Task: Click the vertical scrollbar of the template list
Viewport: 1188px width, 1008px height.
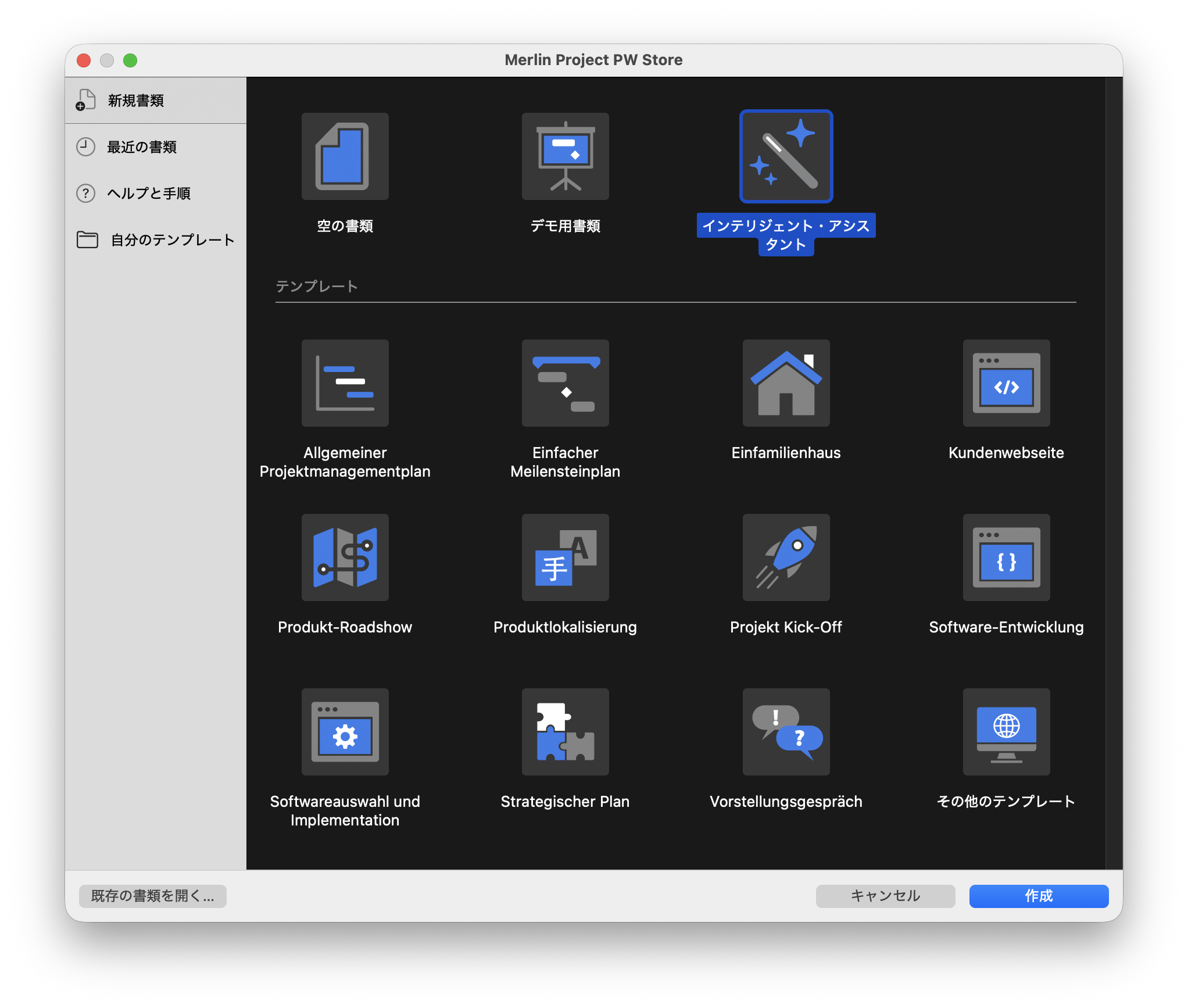Action: click(1114, 473)
